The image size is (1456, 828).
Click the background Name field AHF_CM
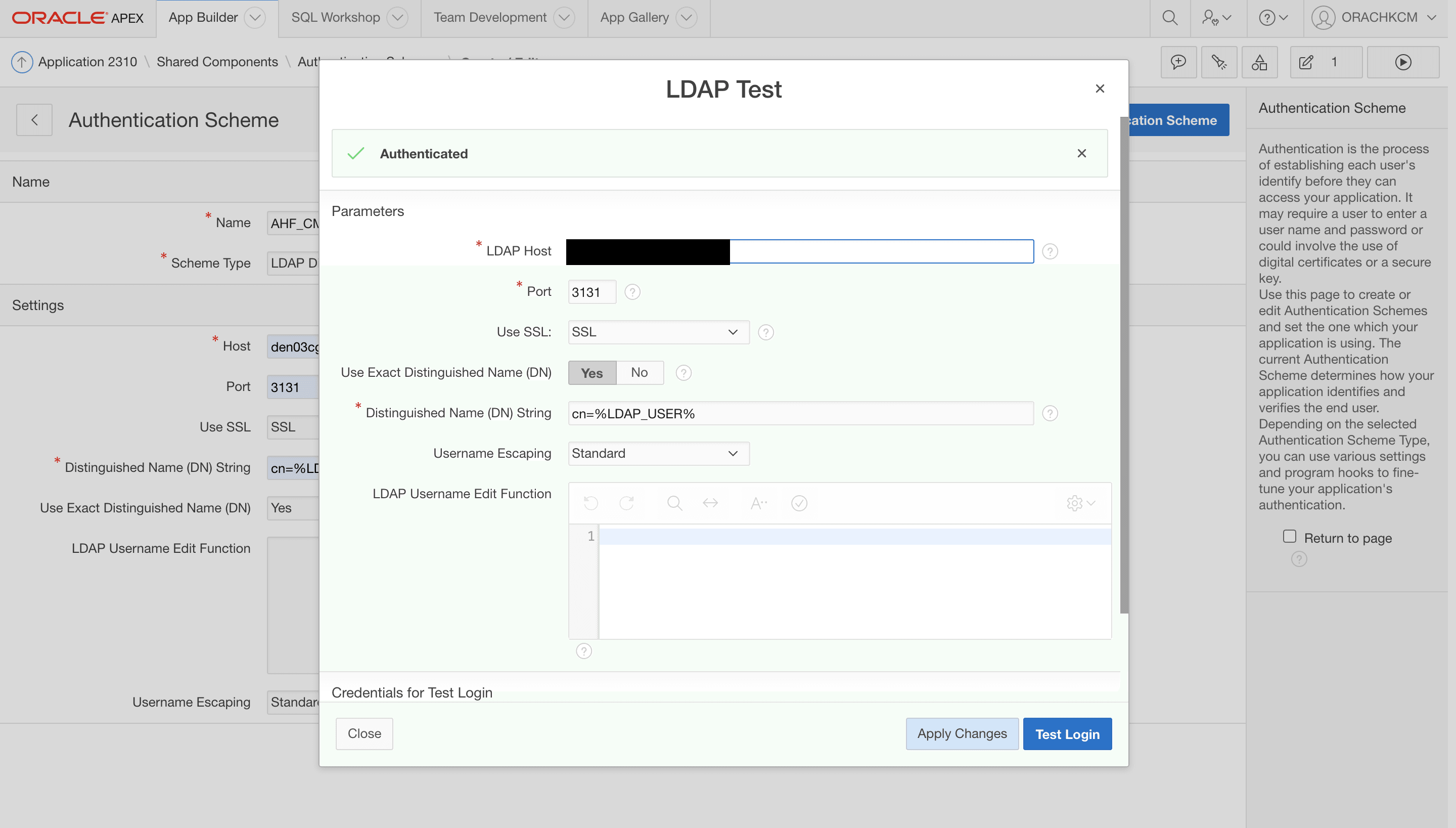click(293, 223)
